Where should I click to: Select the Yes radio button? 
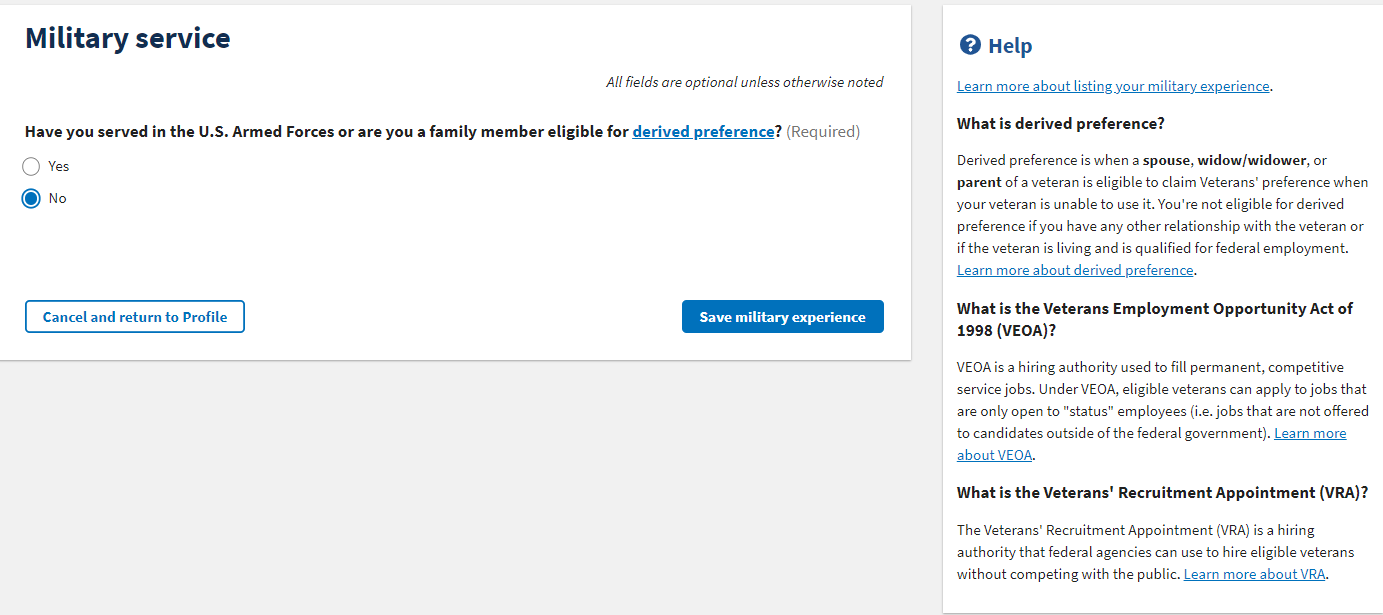point(31,167)
